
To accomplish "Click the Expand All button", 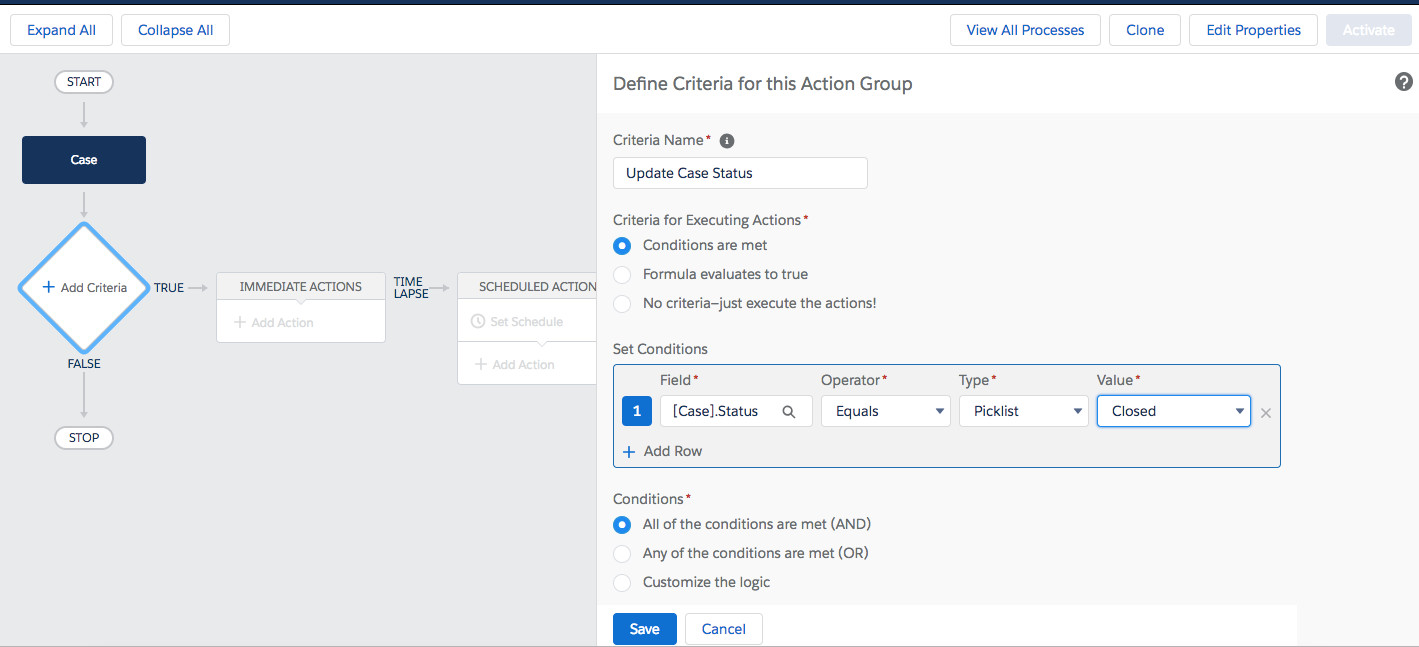I will [61, 30].
